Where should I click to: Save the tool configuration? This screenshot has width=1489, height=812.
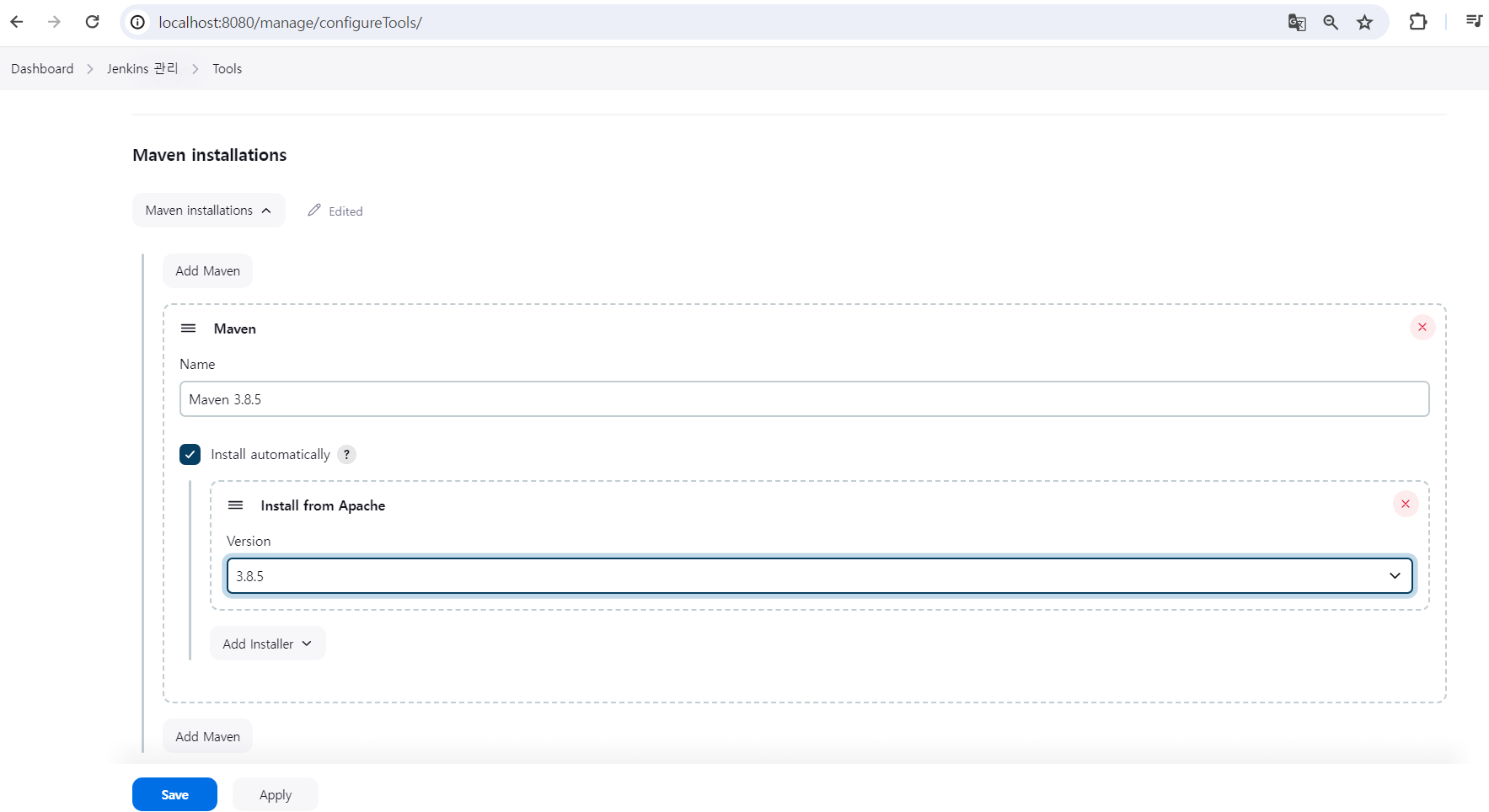pos(174,795)
